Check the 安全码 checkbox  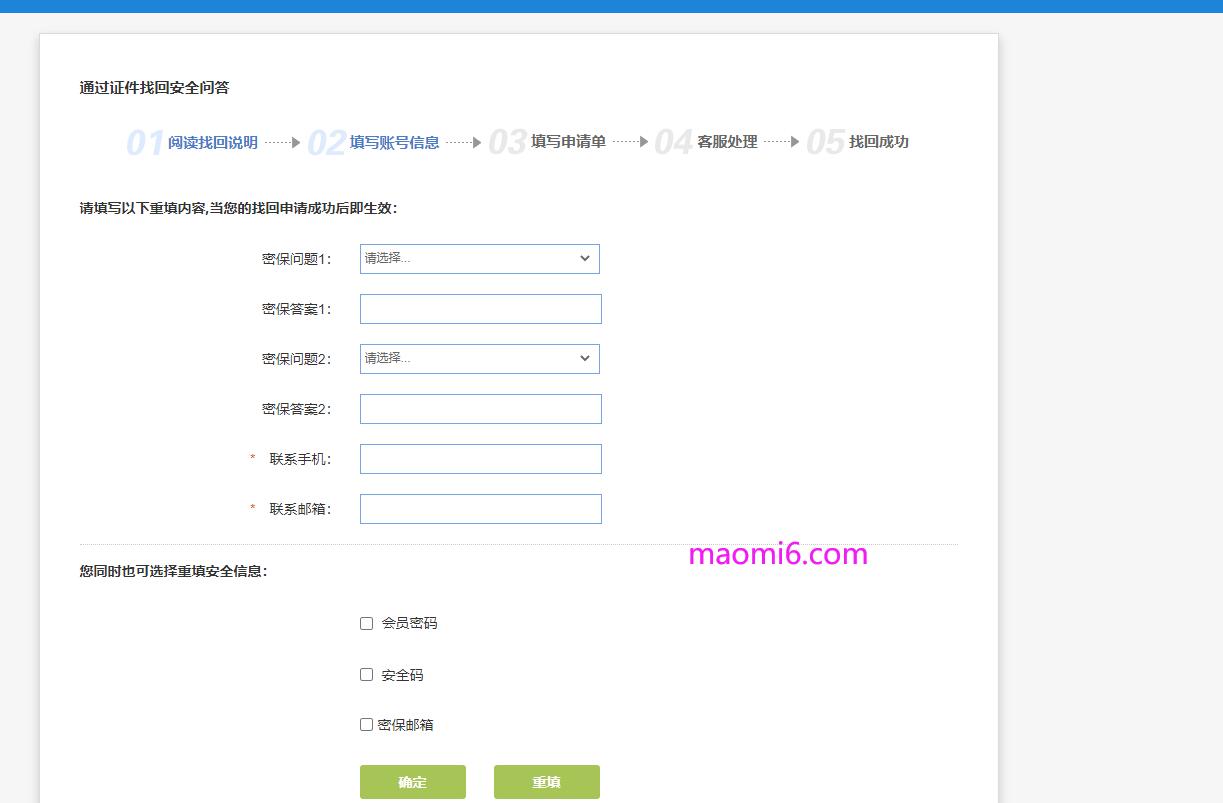click(x=366, y=675)
